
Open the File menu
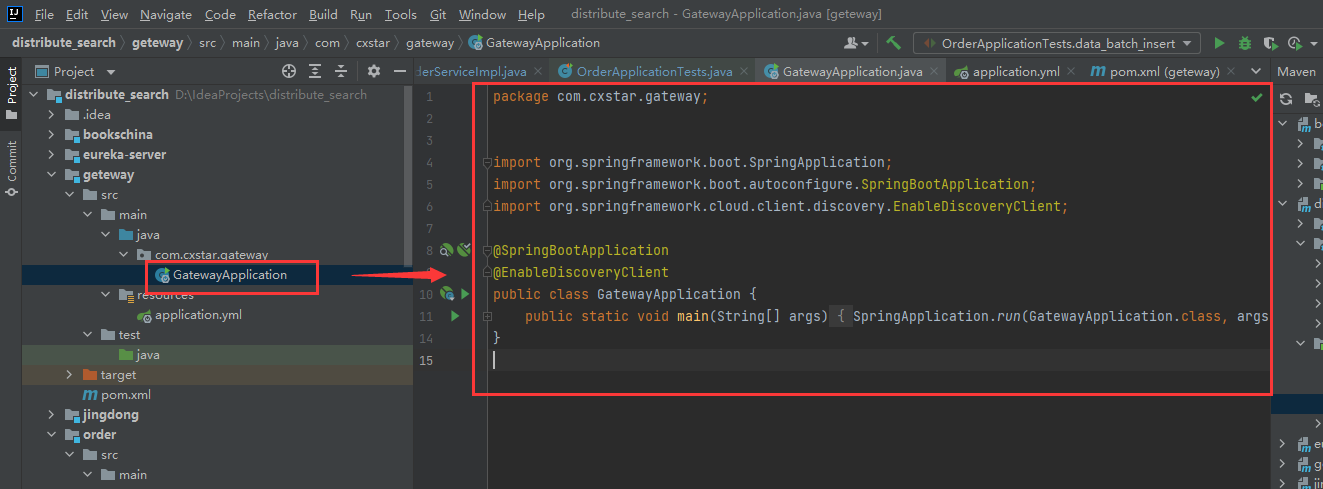44,15
